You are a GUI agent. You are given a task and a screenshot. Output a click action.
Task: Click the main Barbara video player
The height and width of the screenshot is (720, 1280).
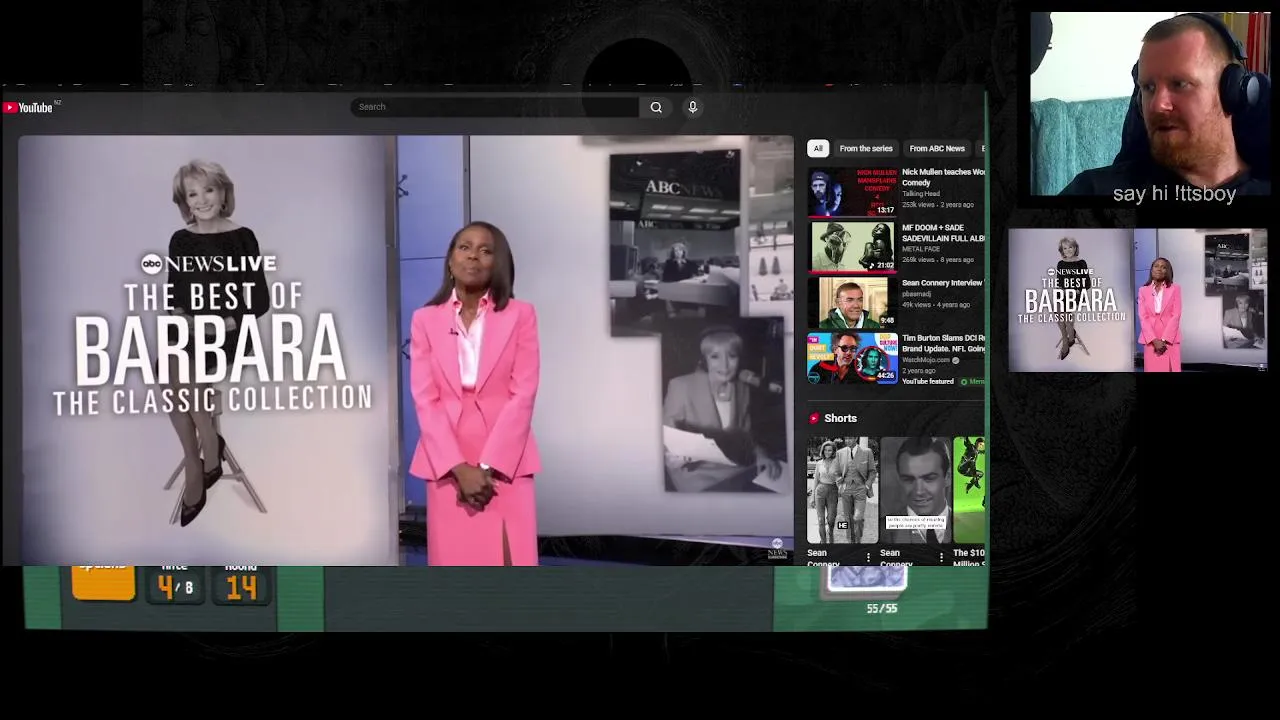click(x=405, y=350)
